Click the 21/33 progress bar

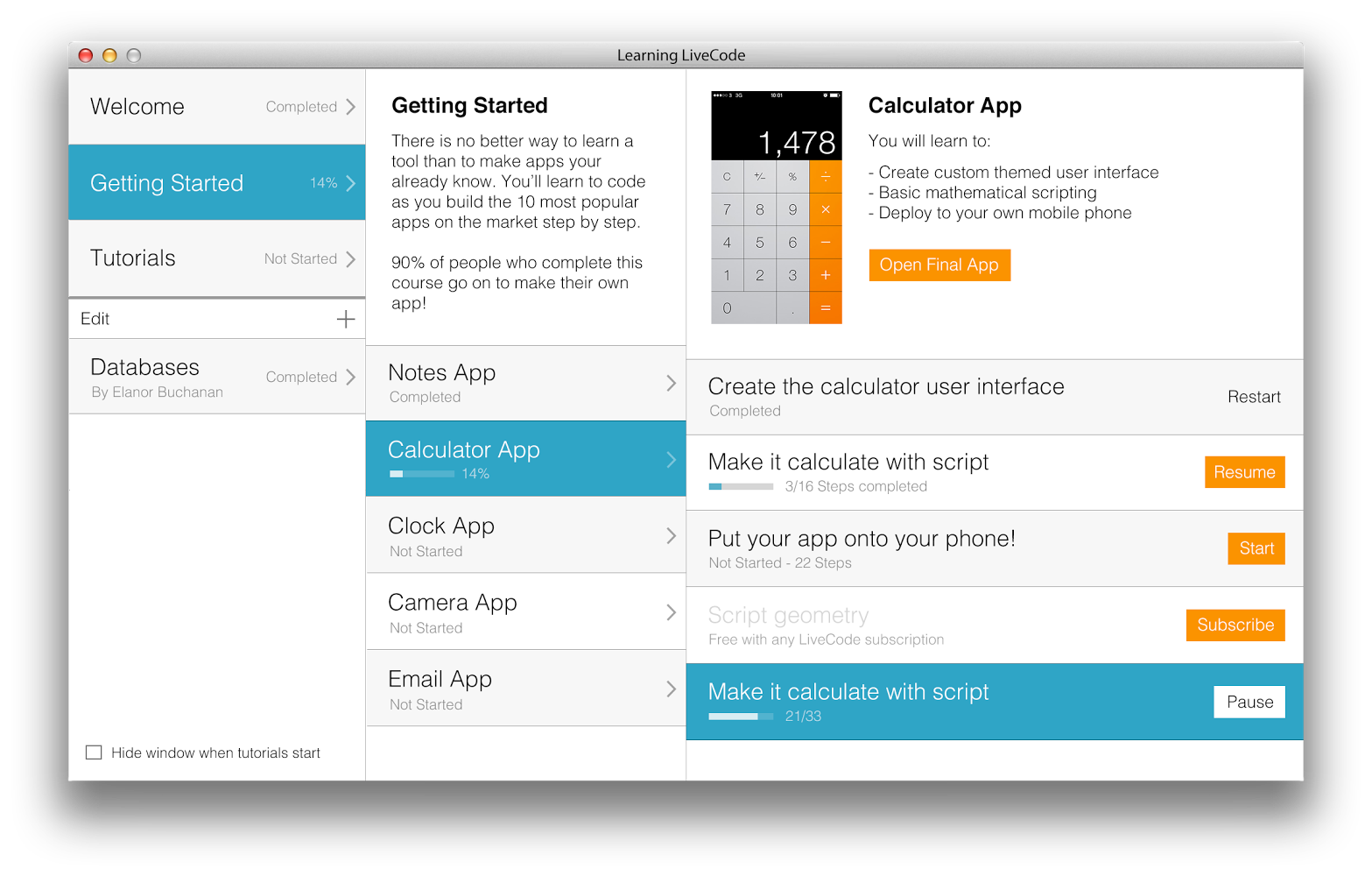[x=741, y=717]
